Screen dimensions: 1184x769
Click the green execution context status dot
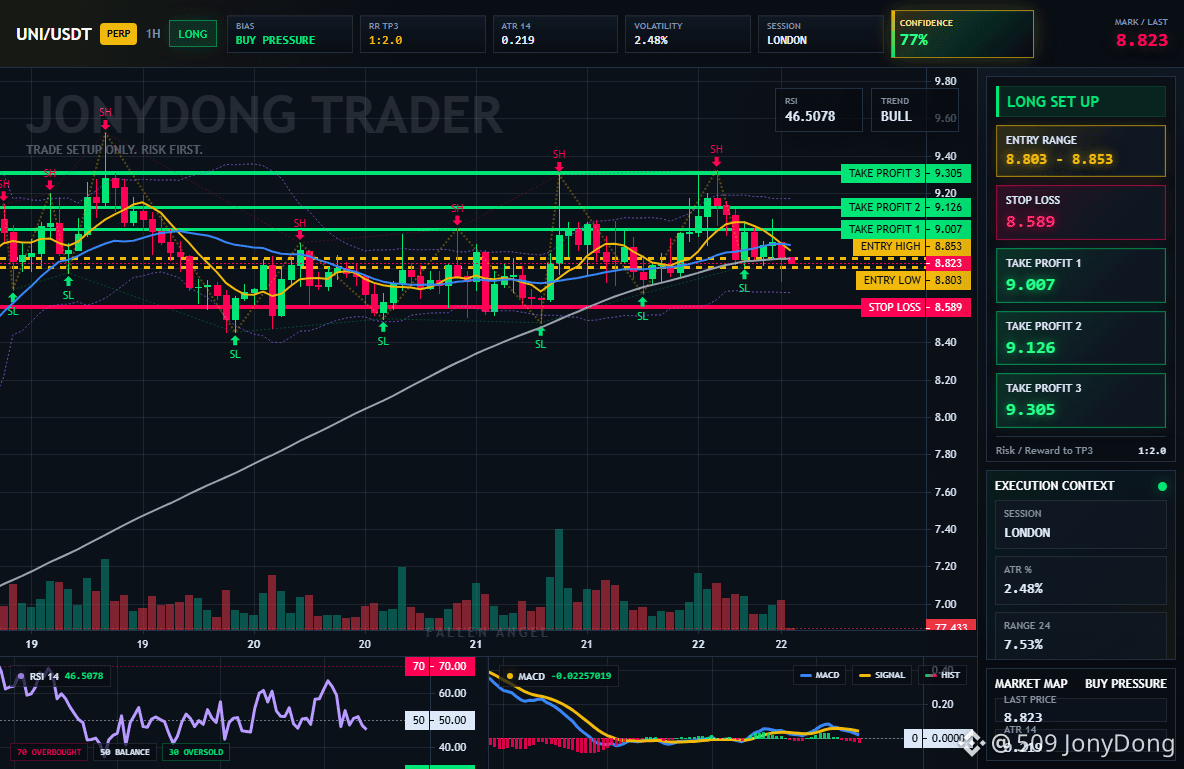1162,486
